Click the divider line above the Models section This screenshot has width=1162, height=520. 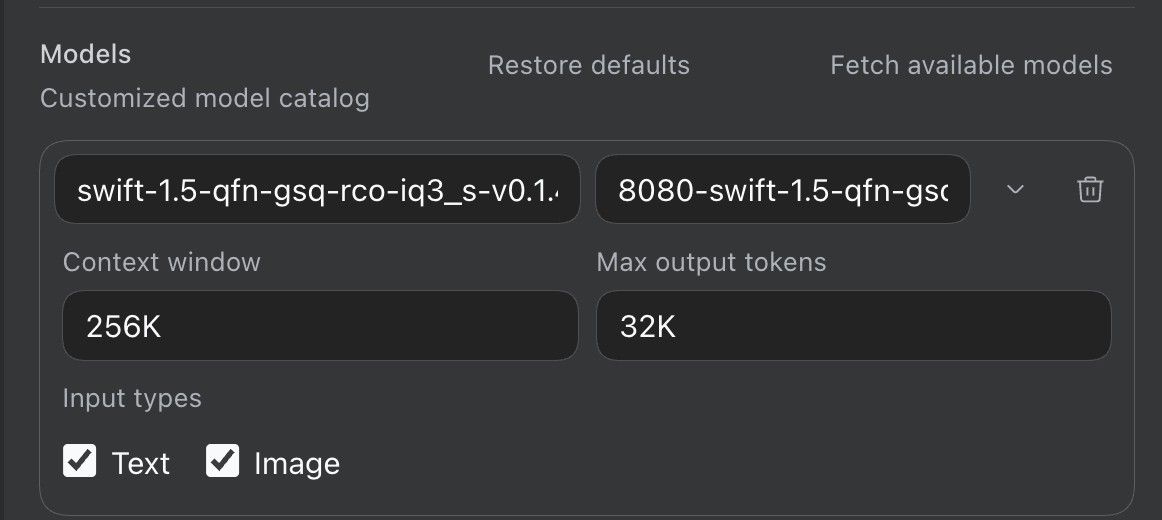585,7
